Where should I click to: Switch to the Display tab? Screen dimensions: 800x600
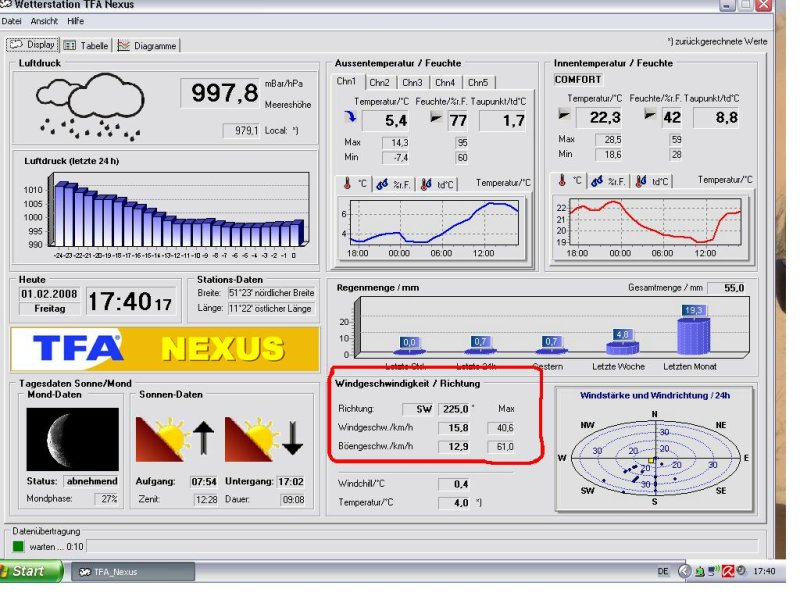point(32,45)
